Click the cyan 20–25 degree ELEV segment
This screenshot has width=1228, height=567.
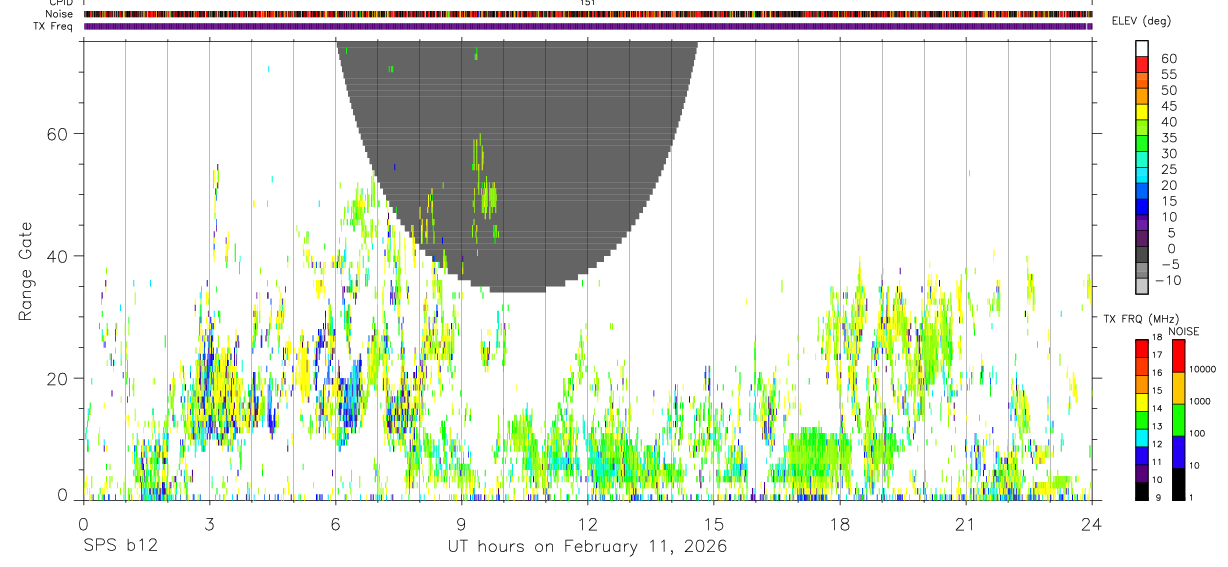pyautogui.click(x=1142, y=175)
